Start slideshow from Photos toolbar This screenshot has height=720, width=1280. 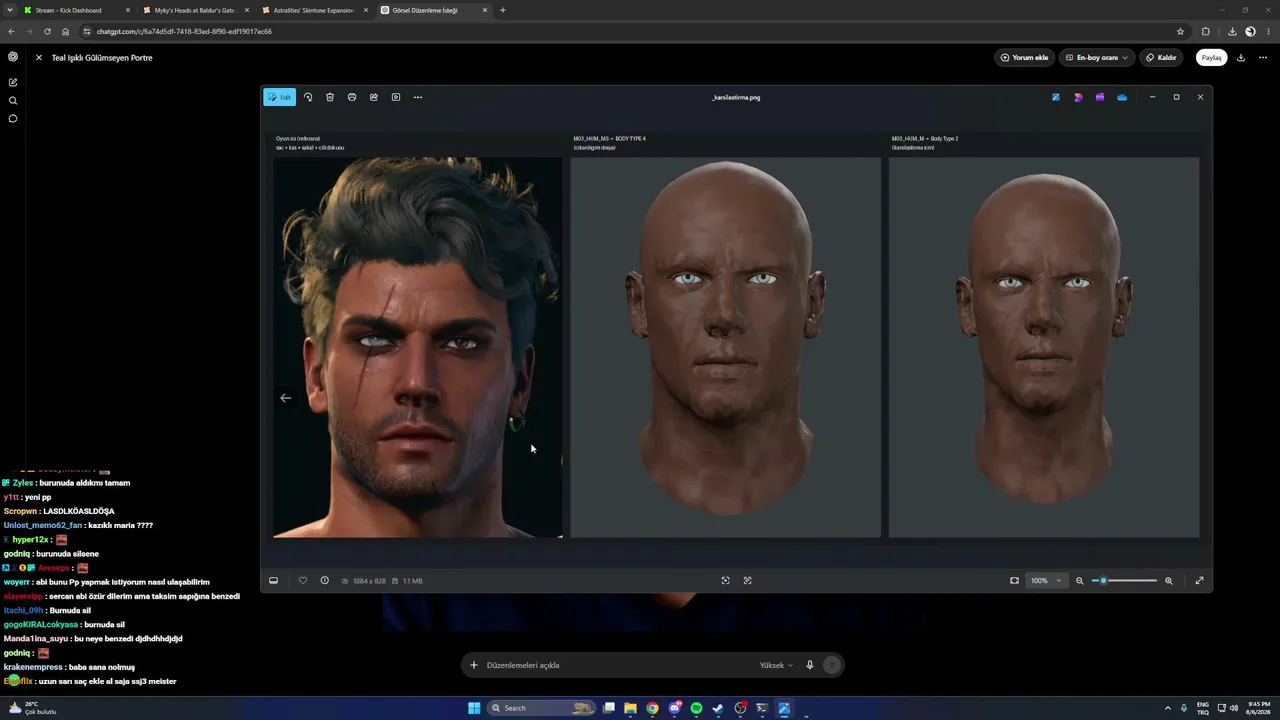pos(396,97)
